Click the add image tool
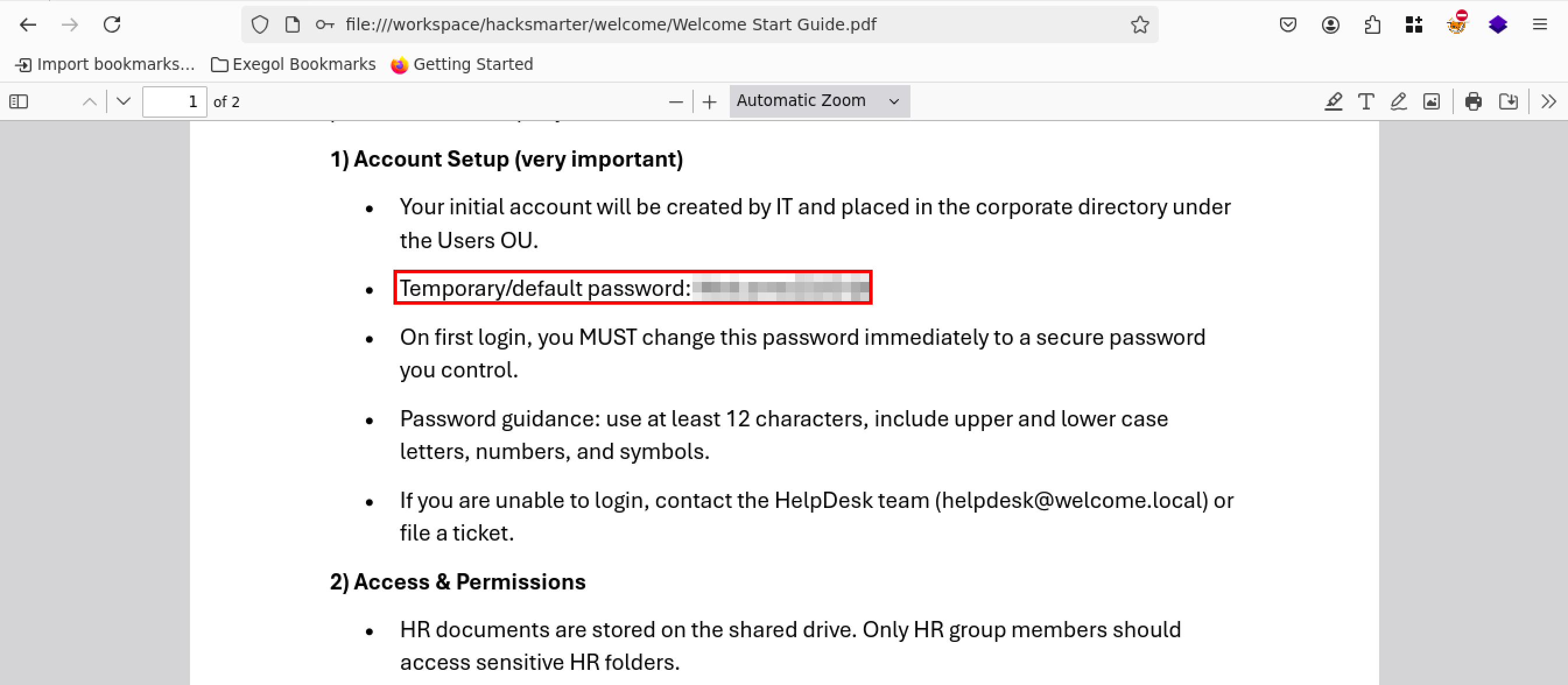1568x685 pixels. click(x=1431, y=101)
